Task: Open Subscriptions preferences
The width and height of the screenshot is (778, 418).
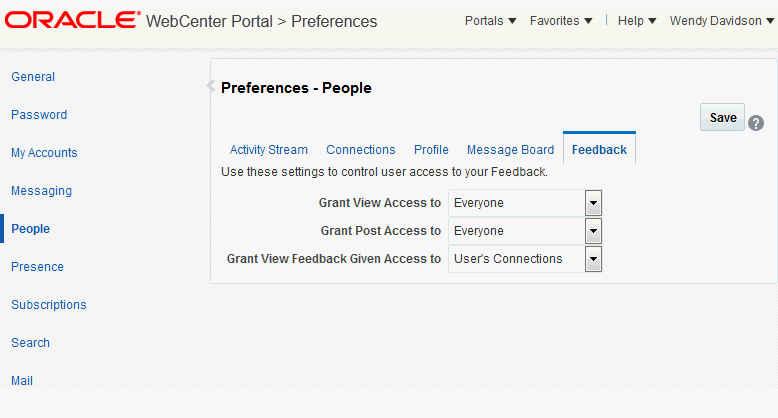Action: 49,305
